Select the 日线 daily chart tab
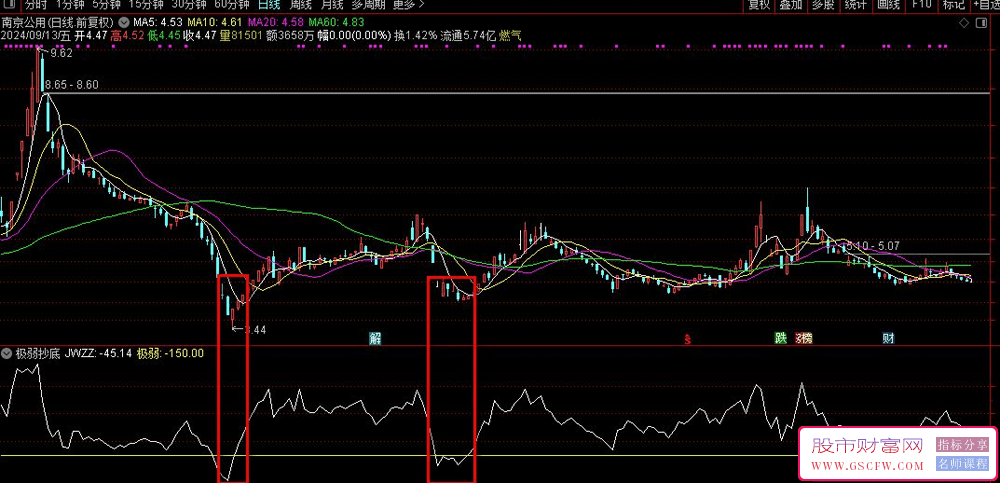 268,4
